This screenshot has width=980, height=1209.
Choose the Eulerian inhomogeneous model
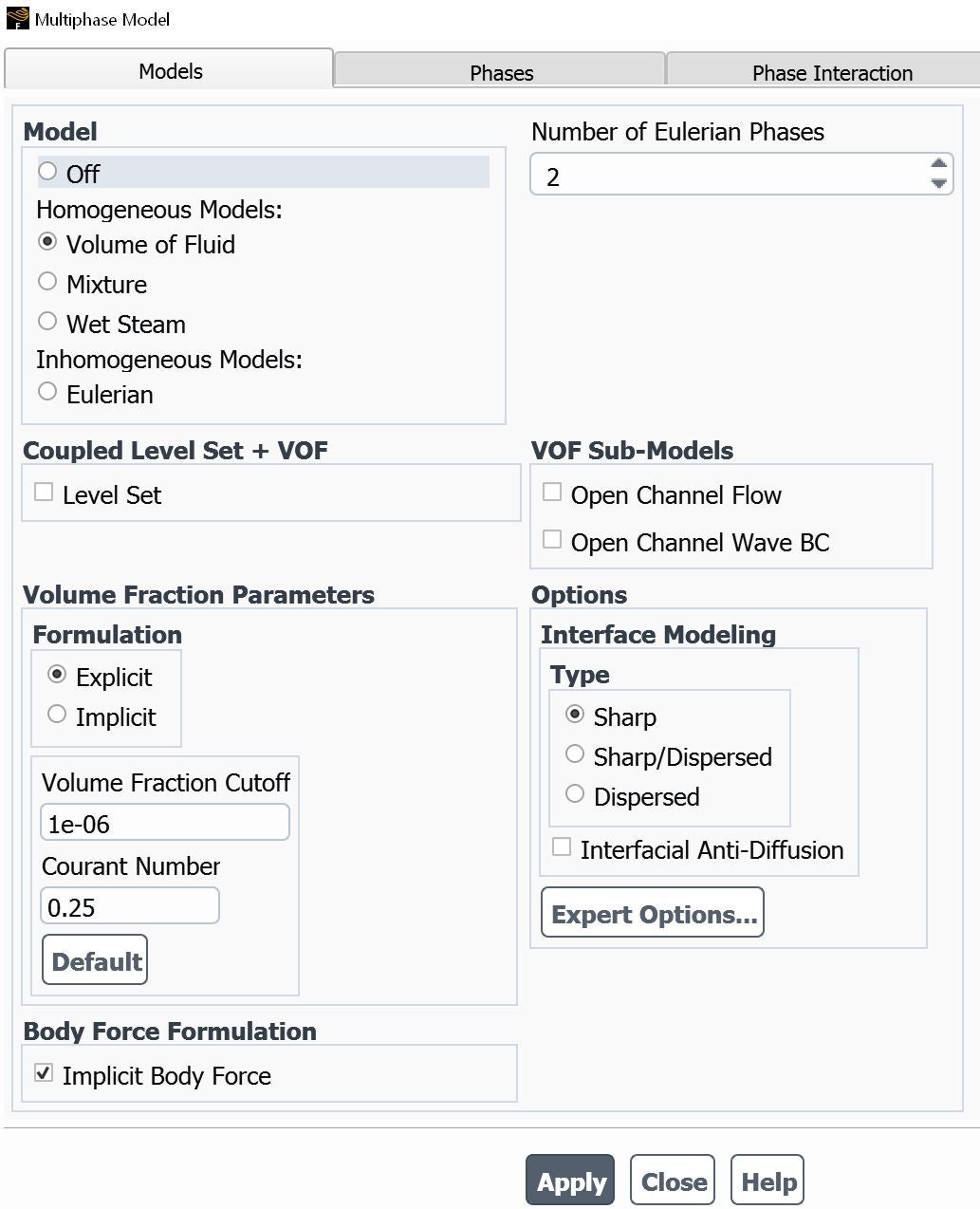coord(47,392)
